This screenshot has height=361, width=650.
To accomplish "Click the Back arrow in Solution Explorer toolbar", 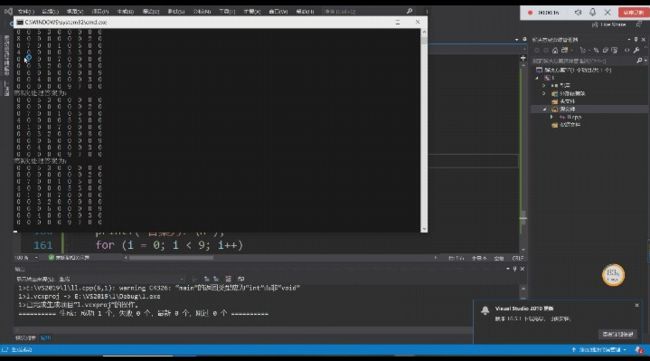I will (x=537, y=50).
